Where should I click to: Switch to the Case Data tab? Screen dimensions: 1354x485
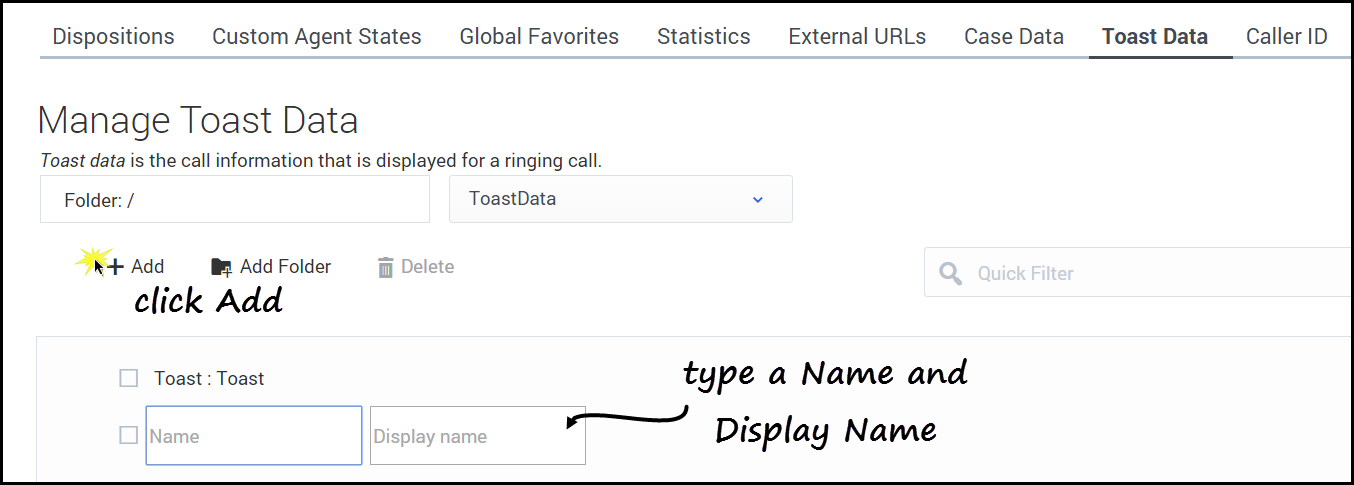pyautogui.click(x=1013, y=37)
